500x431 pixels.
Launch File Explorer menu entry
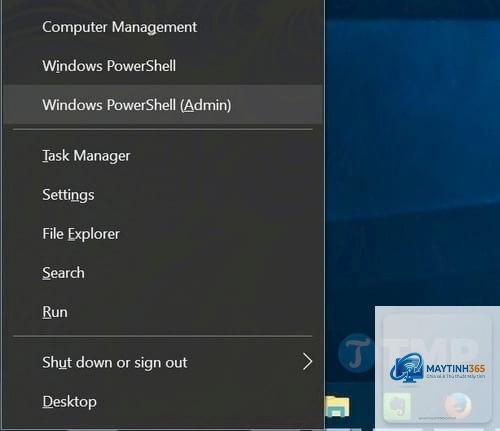click(163, 234)
